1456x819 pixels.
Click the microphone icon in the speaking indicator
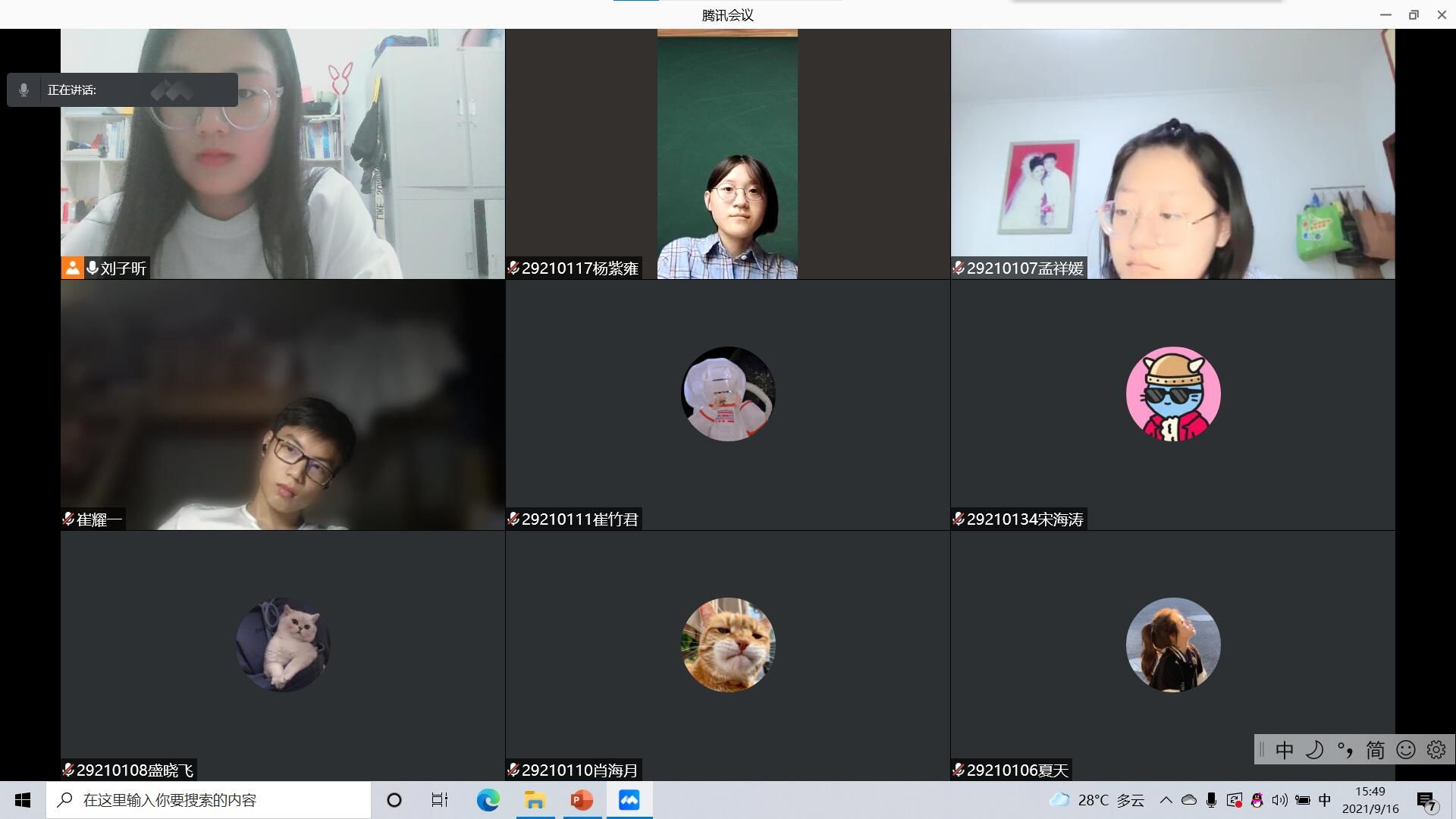24,89
